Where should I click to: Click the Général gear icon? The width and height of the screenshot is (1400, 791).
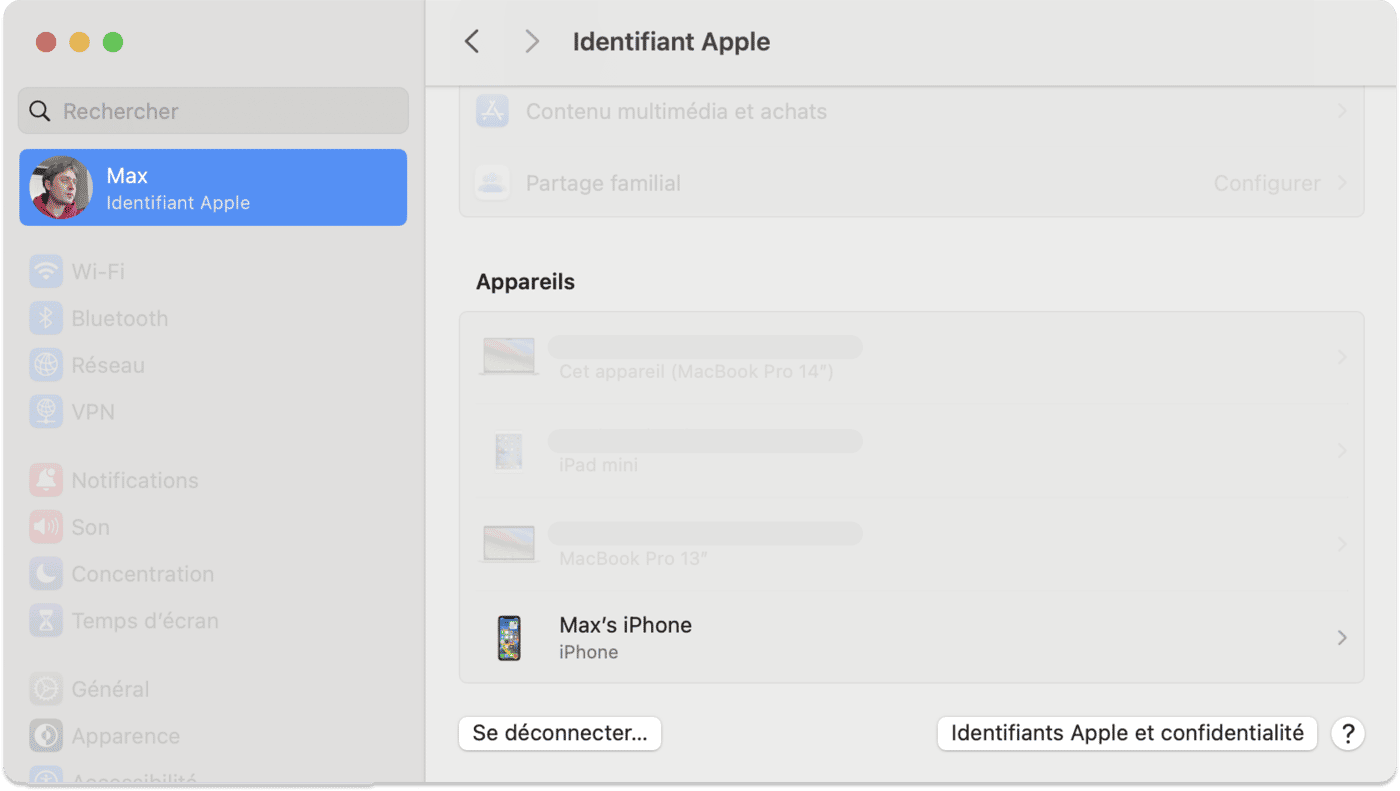(46, 689)
